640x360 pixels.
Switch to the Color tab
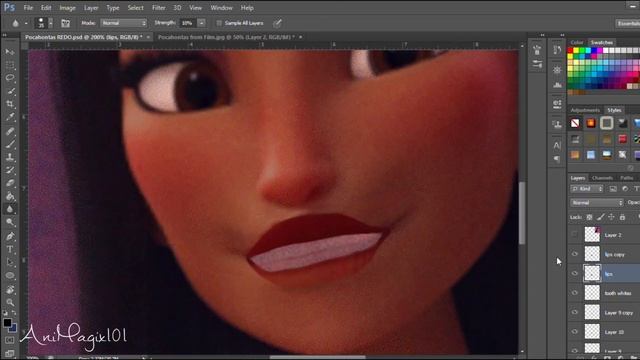pyautogui.click(x=577, y=42)
